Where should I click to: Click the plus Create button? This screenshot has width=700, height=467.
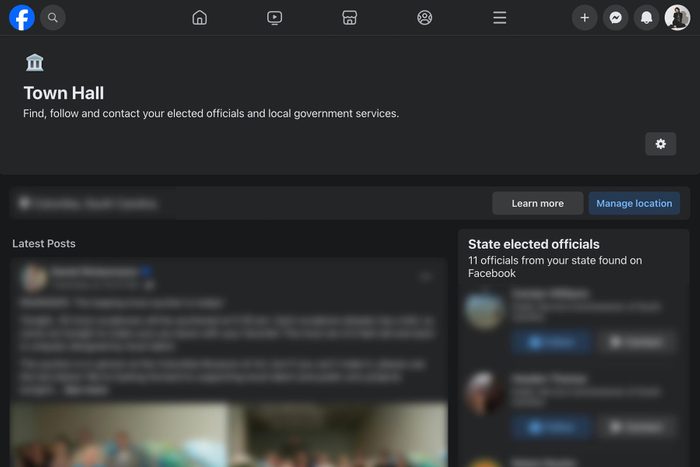[584, 18]
